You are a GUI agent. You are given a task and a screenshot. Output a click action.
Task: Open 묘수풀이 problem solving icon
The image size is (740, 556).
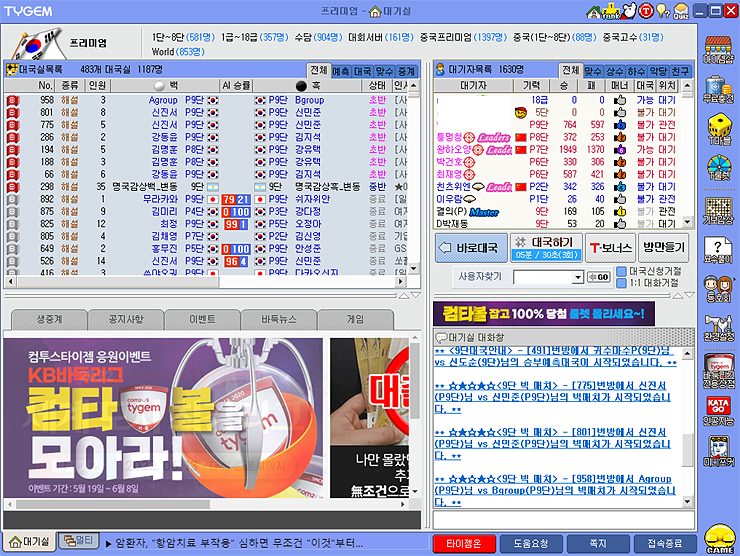[x=718, y=250]
